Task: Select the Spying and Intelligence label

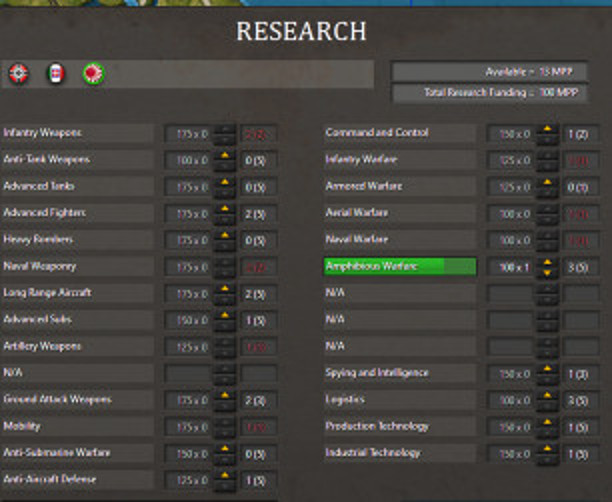Action: pyautogui.click(x=377, y=373)
